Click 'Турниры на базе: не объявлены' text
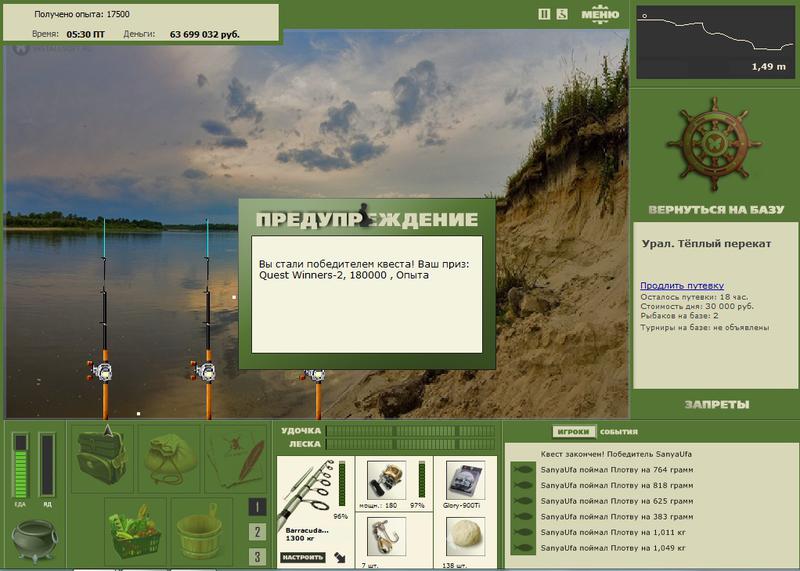 click(705, 328)
